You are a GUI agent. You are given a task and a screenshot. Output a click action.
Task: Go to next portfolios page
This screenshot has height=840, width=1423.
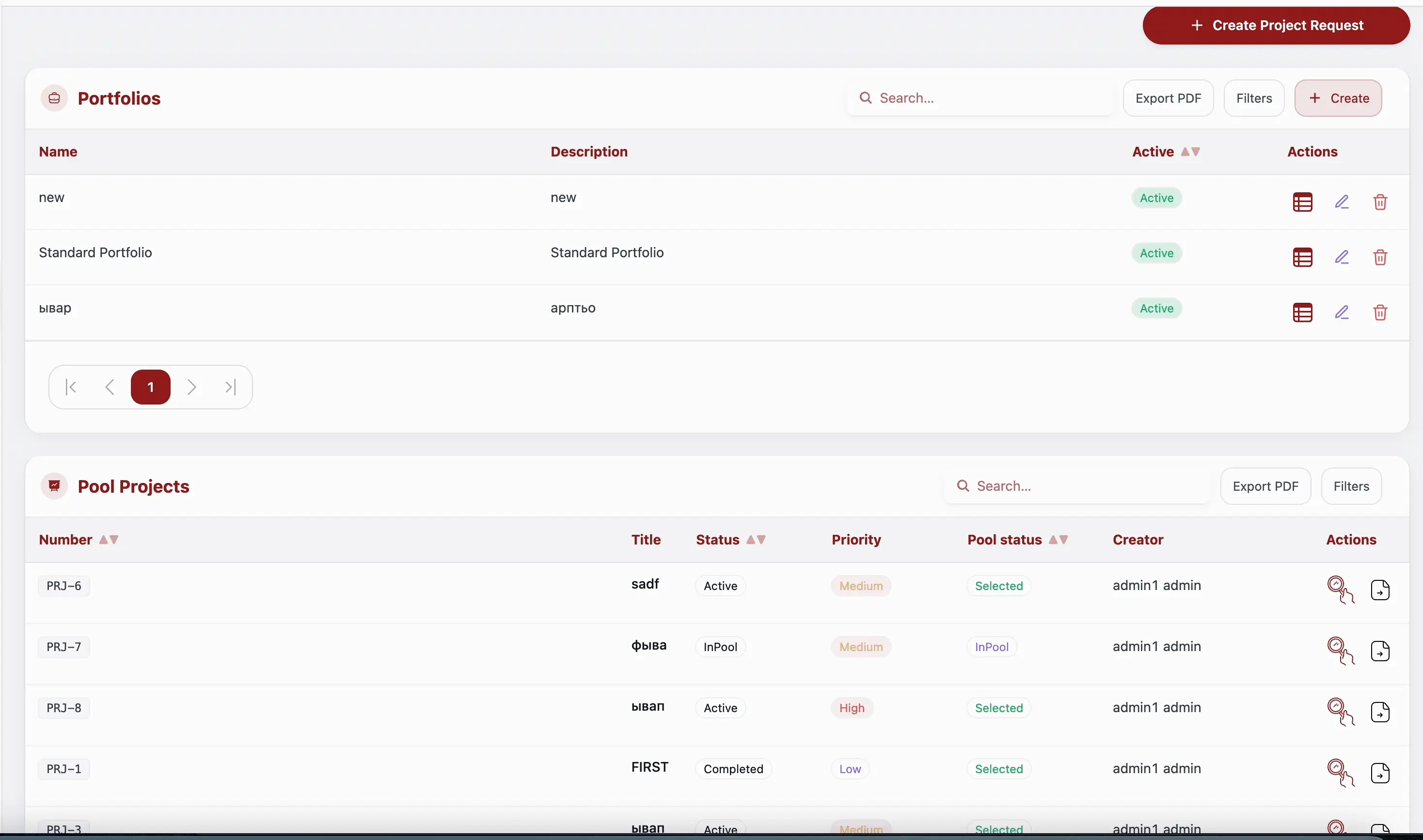coord(191,387)
